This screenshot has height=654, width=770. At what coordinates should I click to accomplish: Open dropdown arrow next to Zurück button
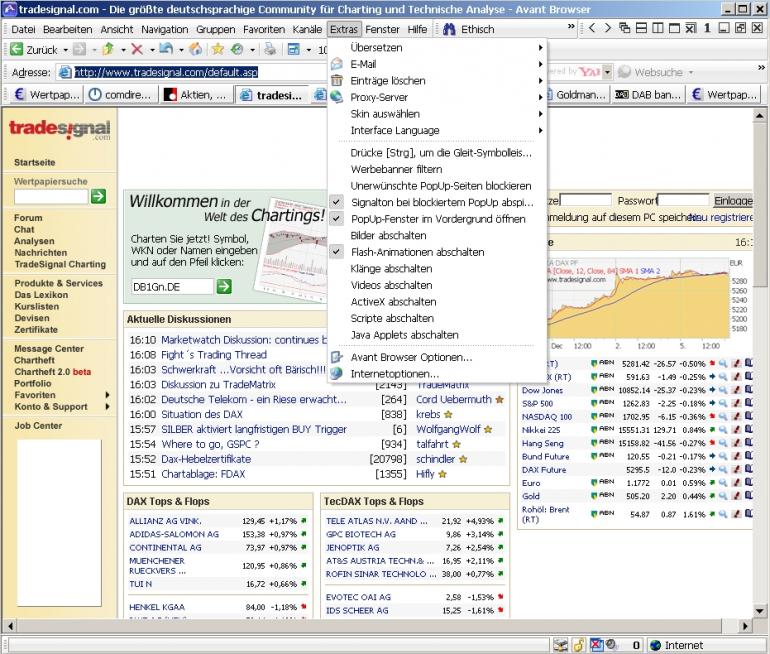pyautogui.click(x=65, y=50)
